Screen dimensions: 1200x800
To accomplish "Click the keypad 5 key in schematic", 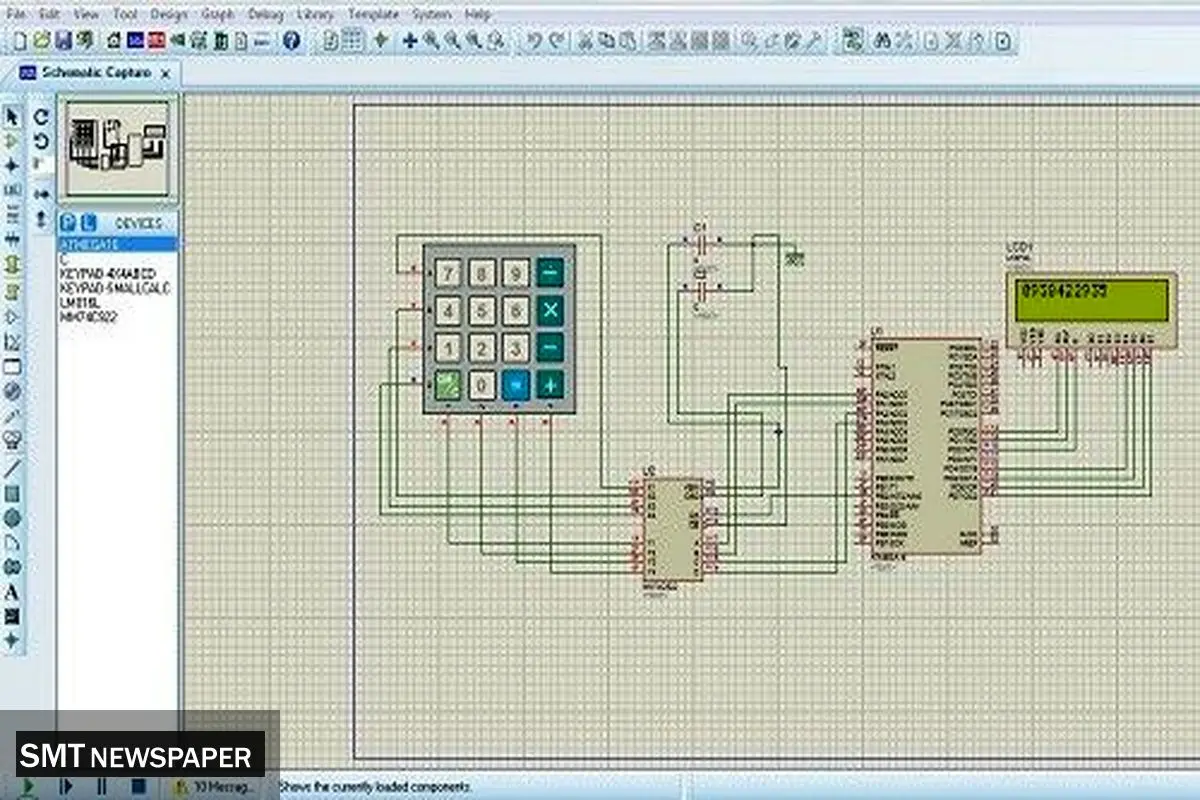I will (x=483, y=311).
